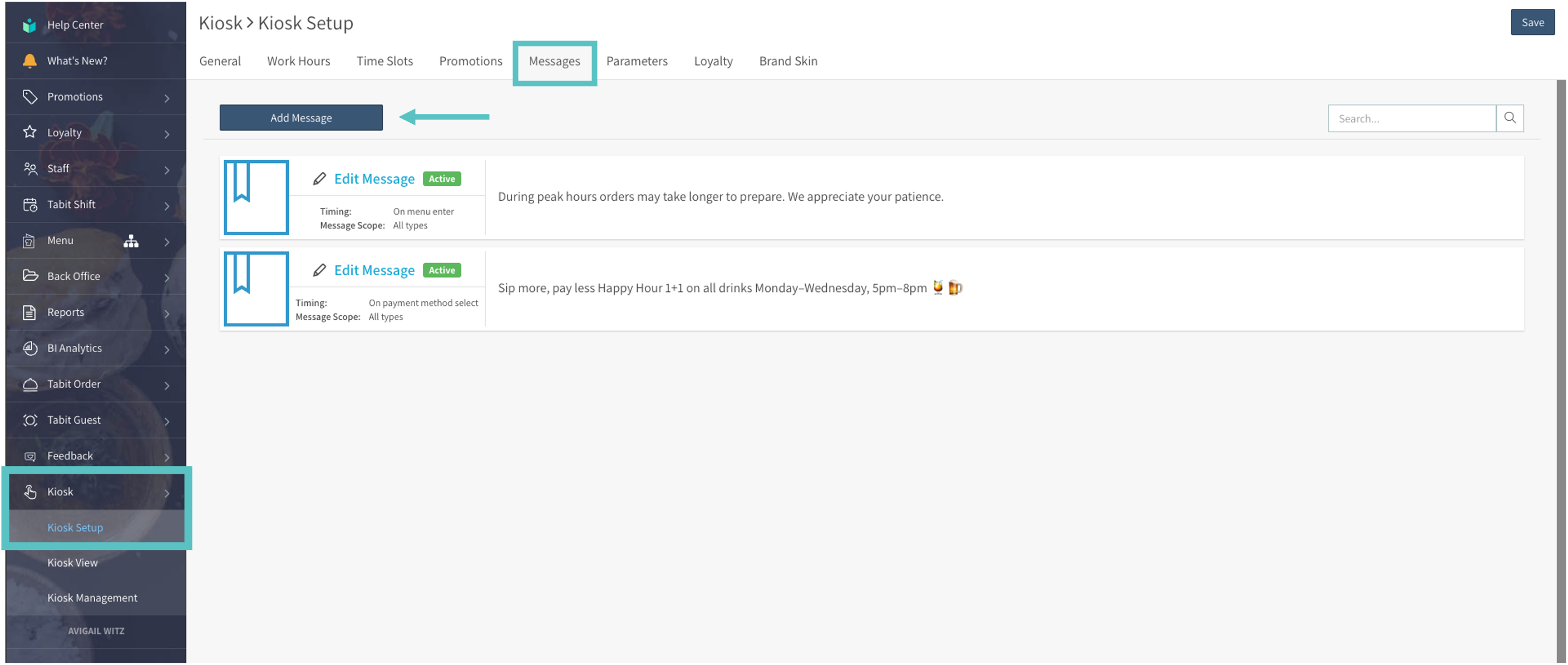Click the bell icon for What's New
This screenshot has width=1568, height=665.
pos(29,61)
